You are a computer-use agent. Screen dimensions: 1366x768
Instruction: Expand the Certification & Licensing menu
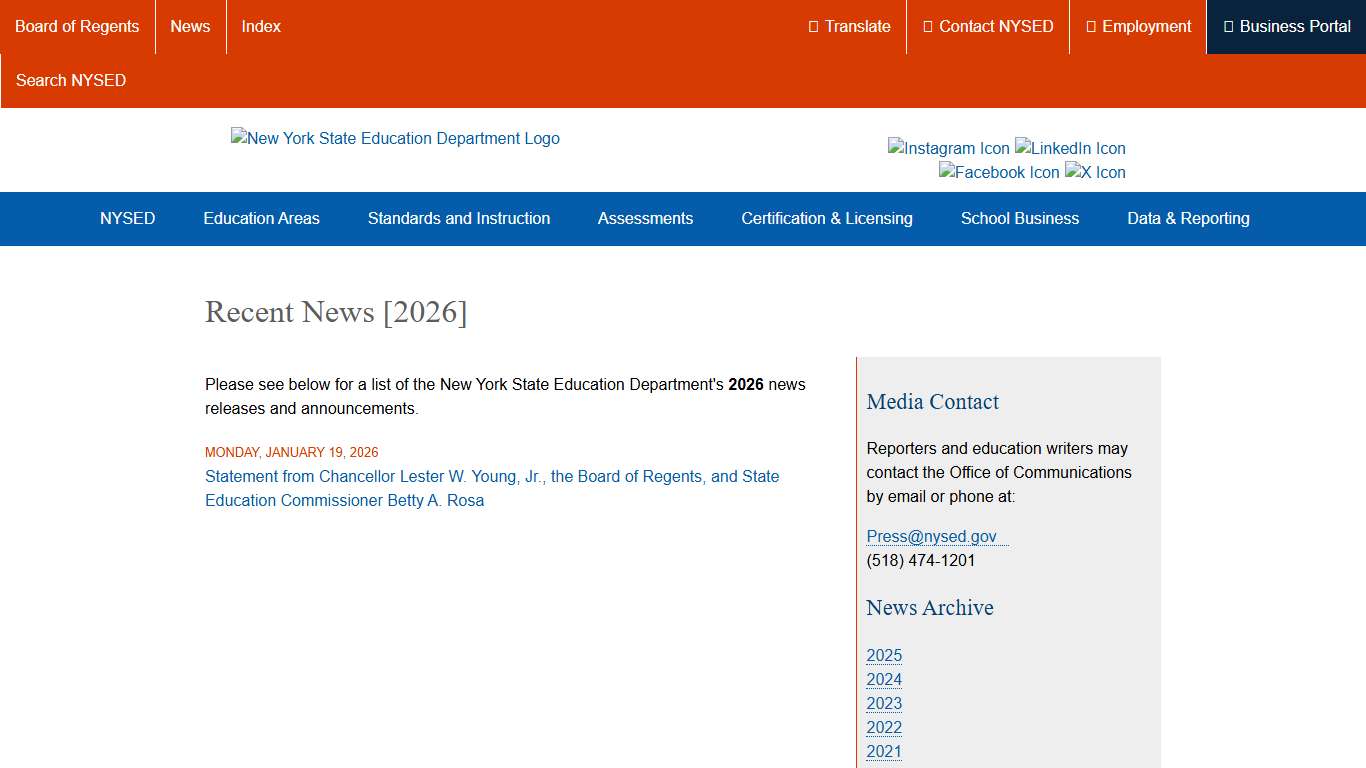coord(827,218)
